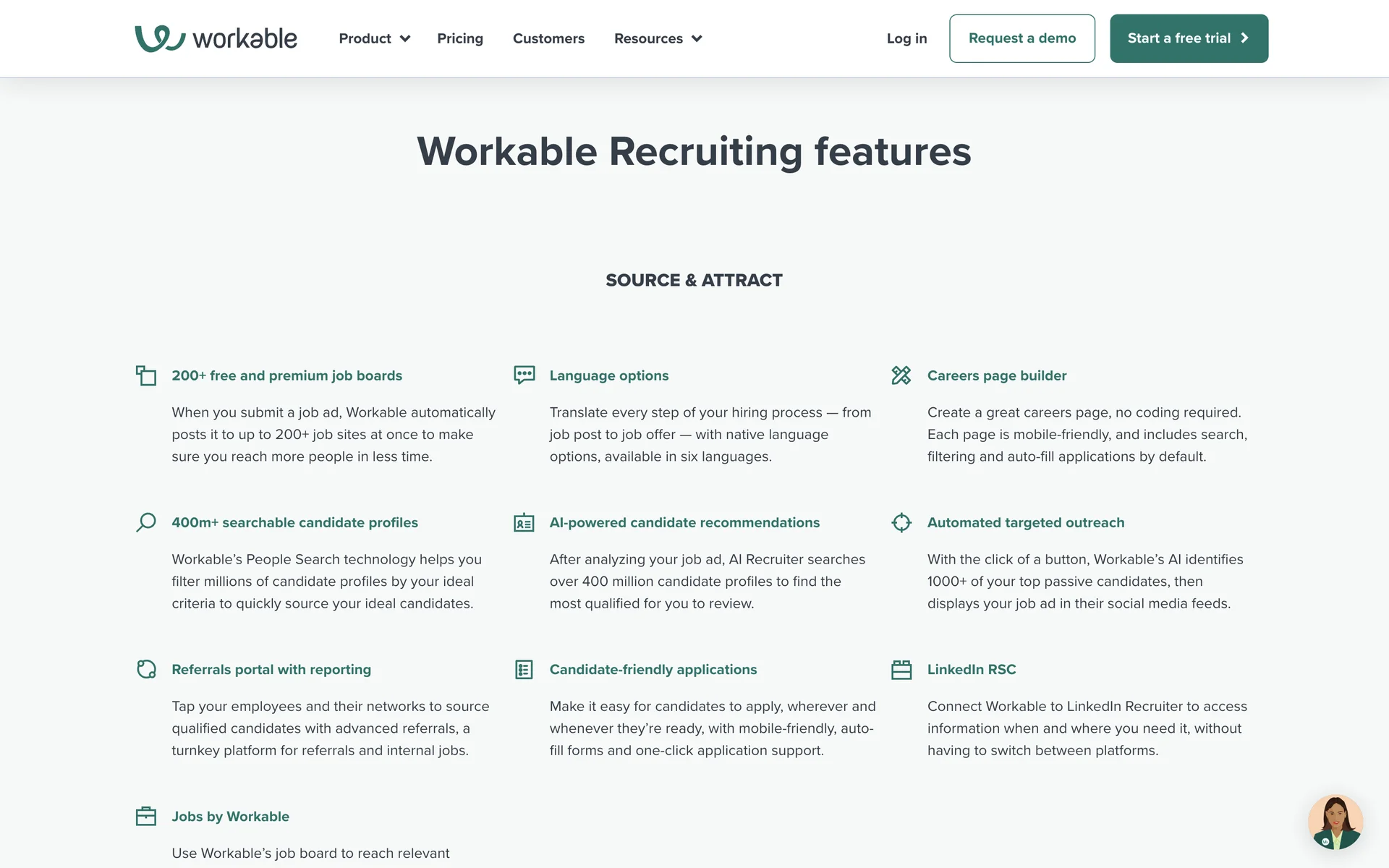Click the magnifier icon for candidate profiles
The width and height of the screenshot is (1389, 868).
[x=146, y=522]
